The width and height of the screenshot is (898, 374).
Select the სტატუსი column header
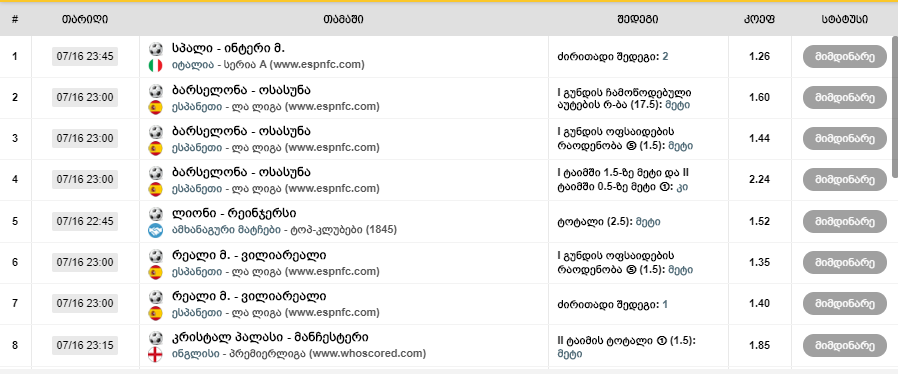(844, 19)
